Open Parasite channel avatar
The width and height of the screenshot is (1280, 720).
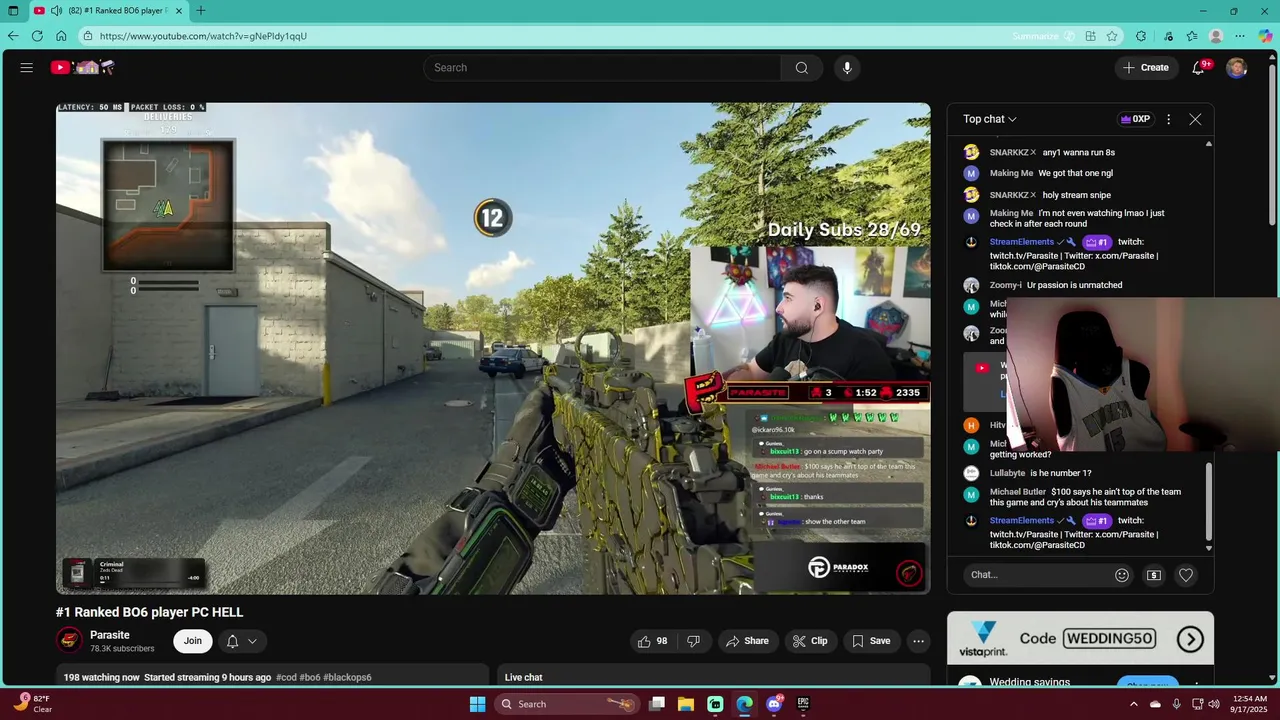[x=69, y=641]
